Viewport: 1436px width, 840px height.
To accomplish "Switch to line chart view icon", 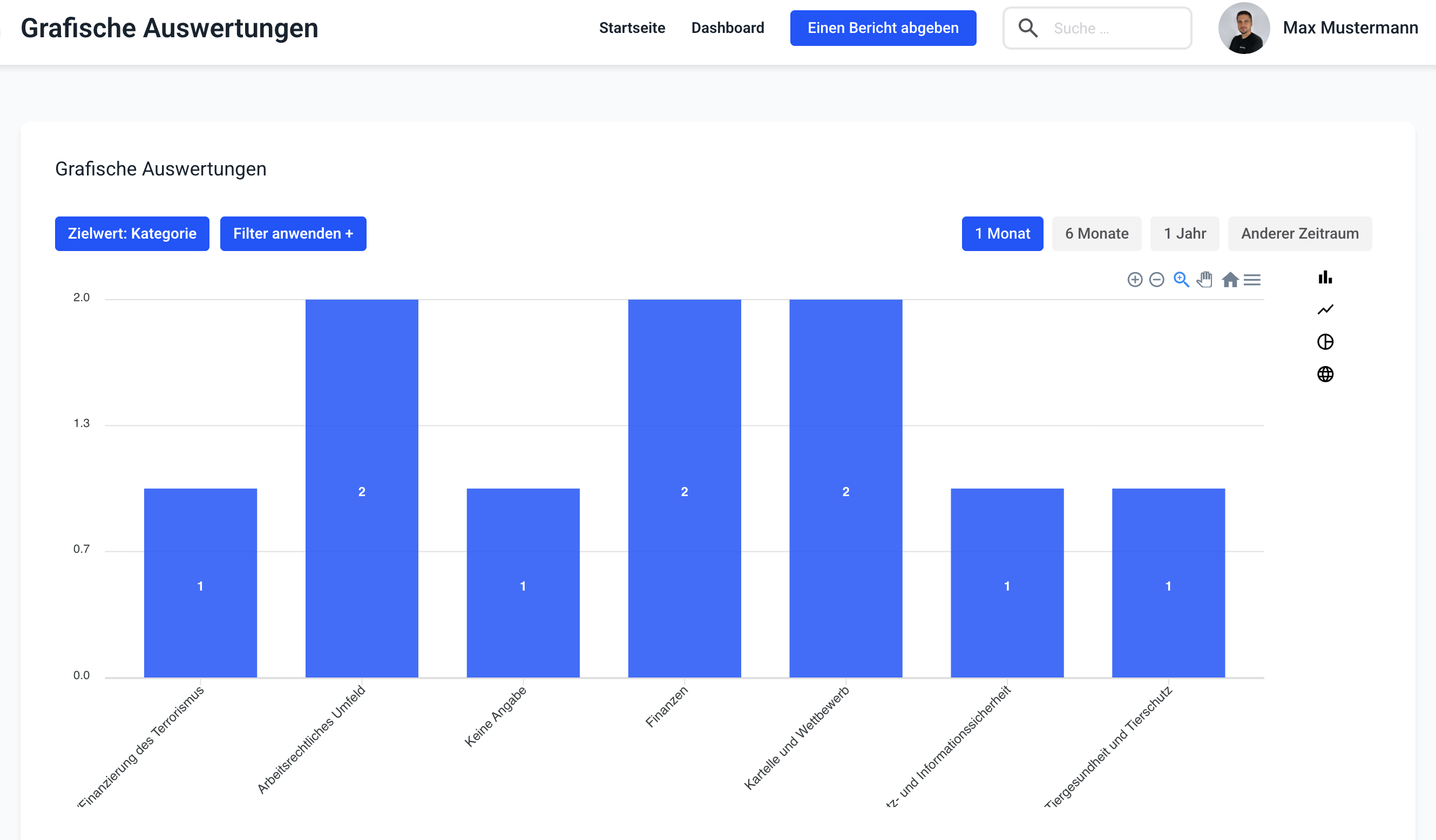I will [1325, 309].
